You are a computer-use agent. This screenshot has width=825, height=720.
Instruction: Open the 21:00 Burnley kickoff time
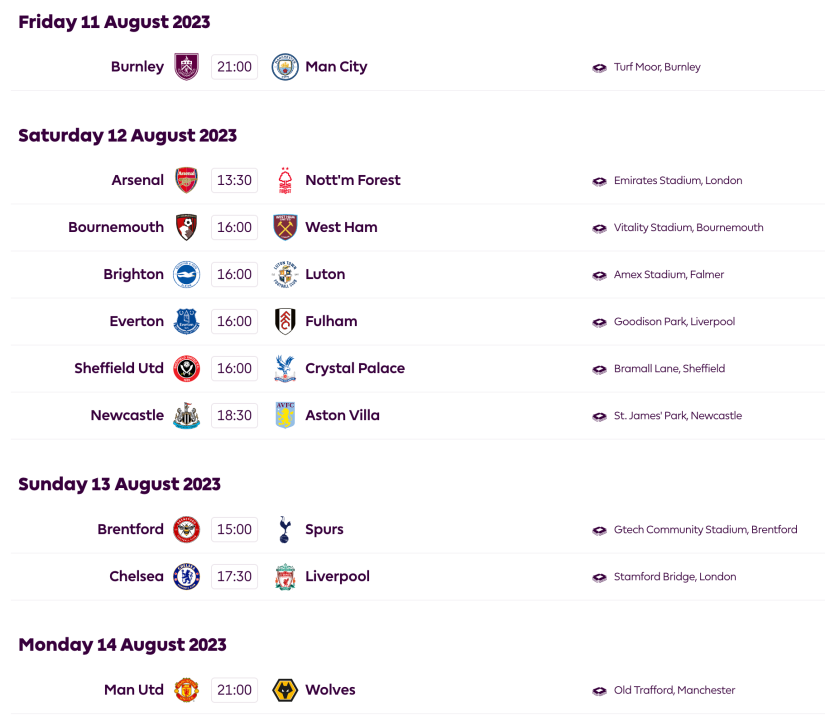tap(234, 67)
